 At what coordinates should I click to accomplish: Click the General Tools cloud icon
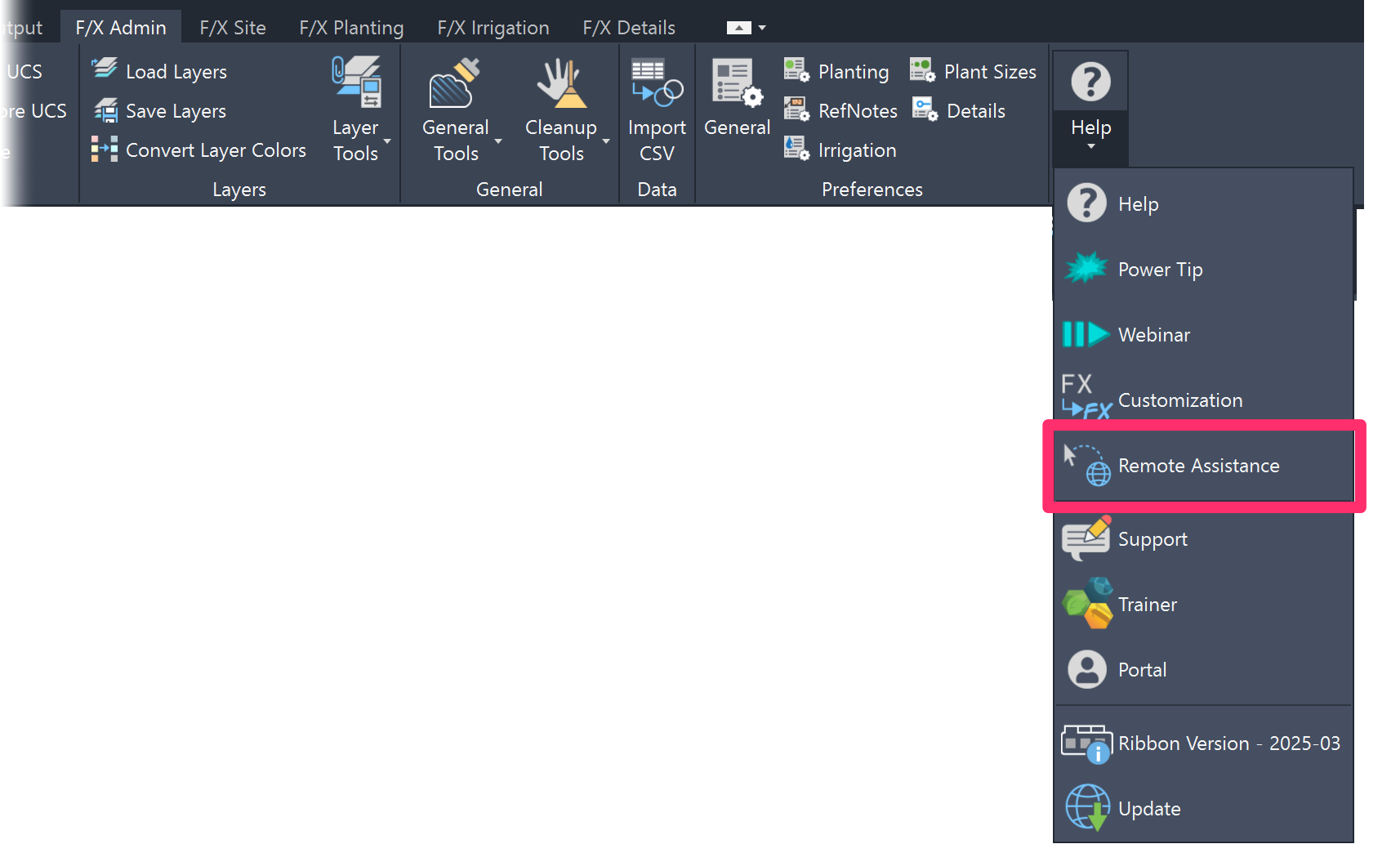(456, 82)
